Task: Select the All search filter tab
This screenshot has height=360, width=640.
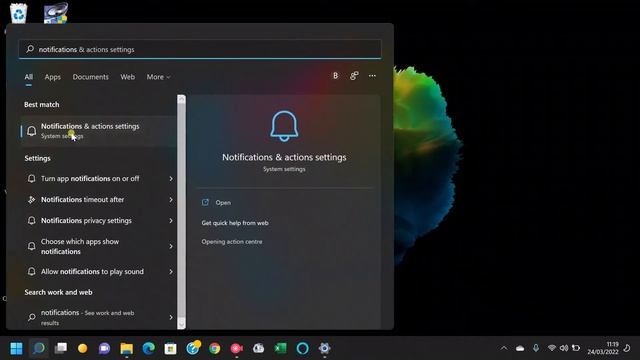Action: tap(29, 77)
